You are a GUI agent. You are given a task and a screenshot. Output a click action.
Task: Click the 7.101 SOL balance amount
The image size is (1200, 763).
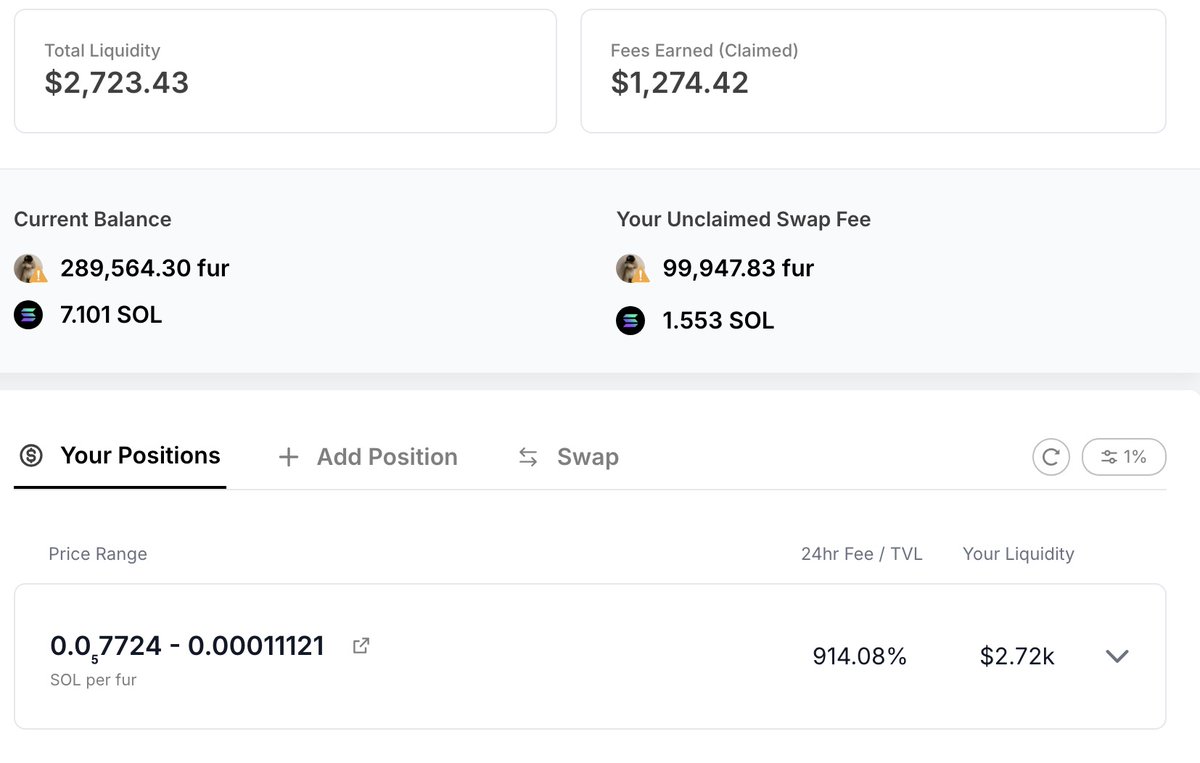tap(111, 316)
